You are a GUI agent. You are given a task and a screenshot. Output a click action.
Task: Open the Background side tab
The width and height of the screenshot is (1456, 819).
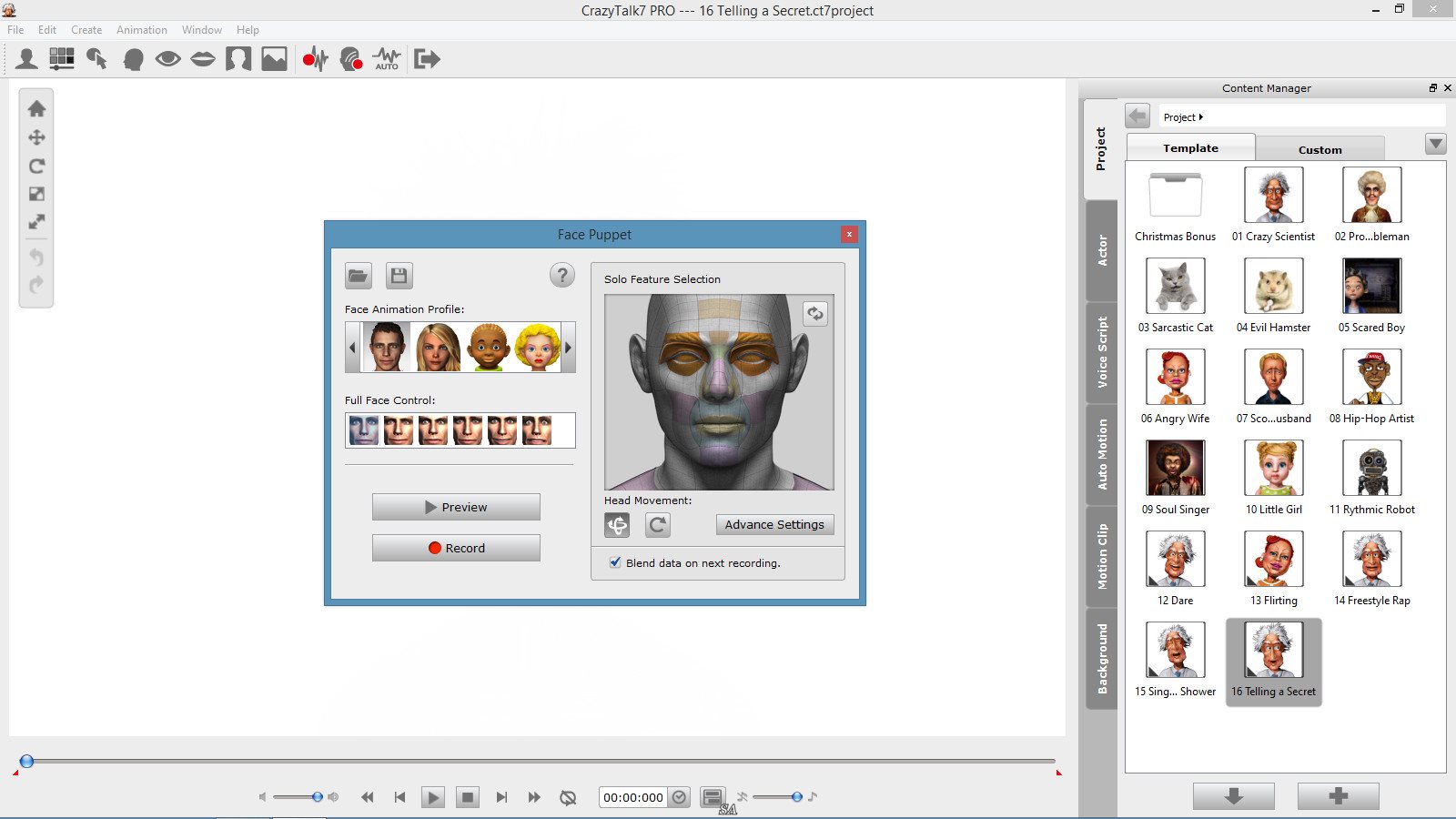point(1101,658)
